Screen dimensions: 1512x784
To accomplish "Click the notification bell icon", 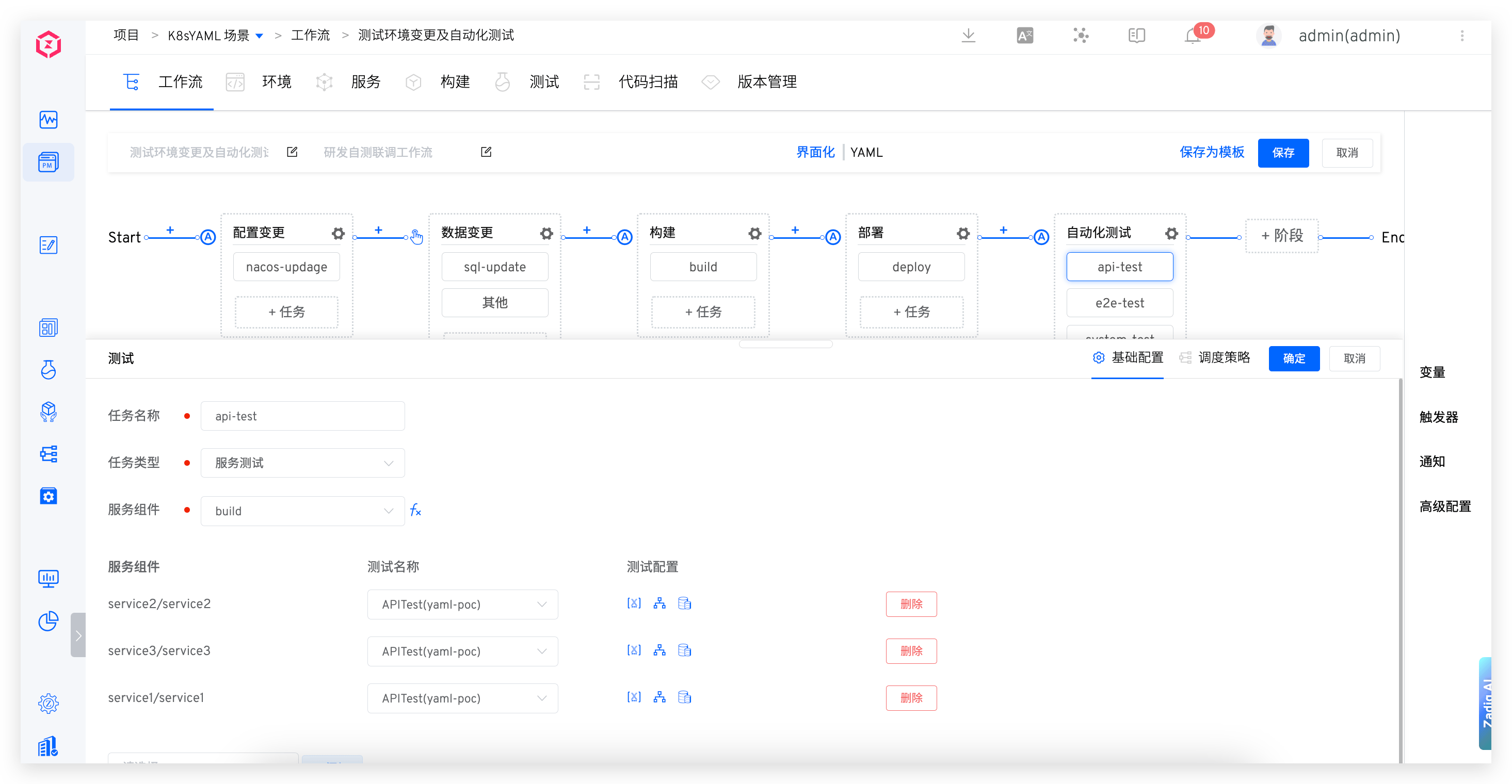I will coord(1192,37).
